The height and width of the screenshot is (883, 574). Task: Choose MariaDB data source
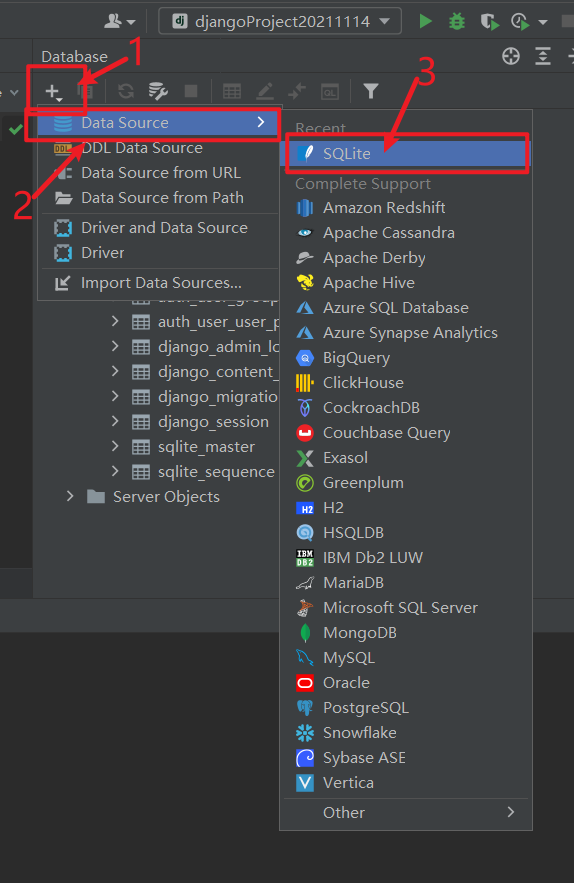(406, 583)
